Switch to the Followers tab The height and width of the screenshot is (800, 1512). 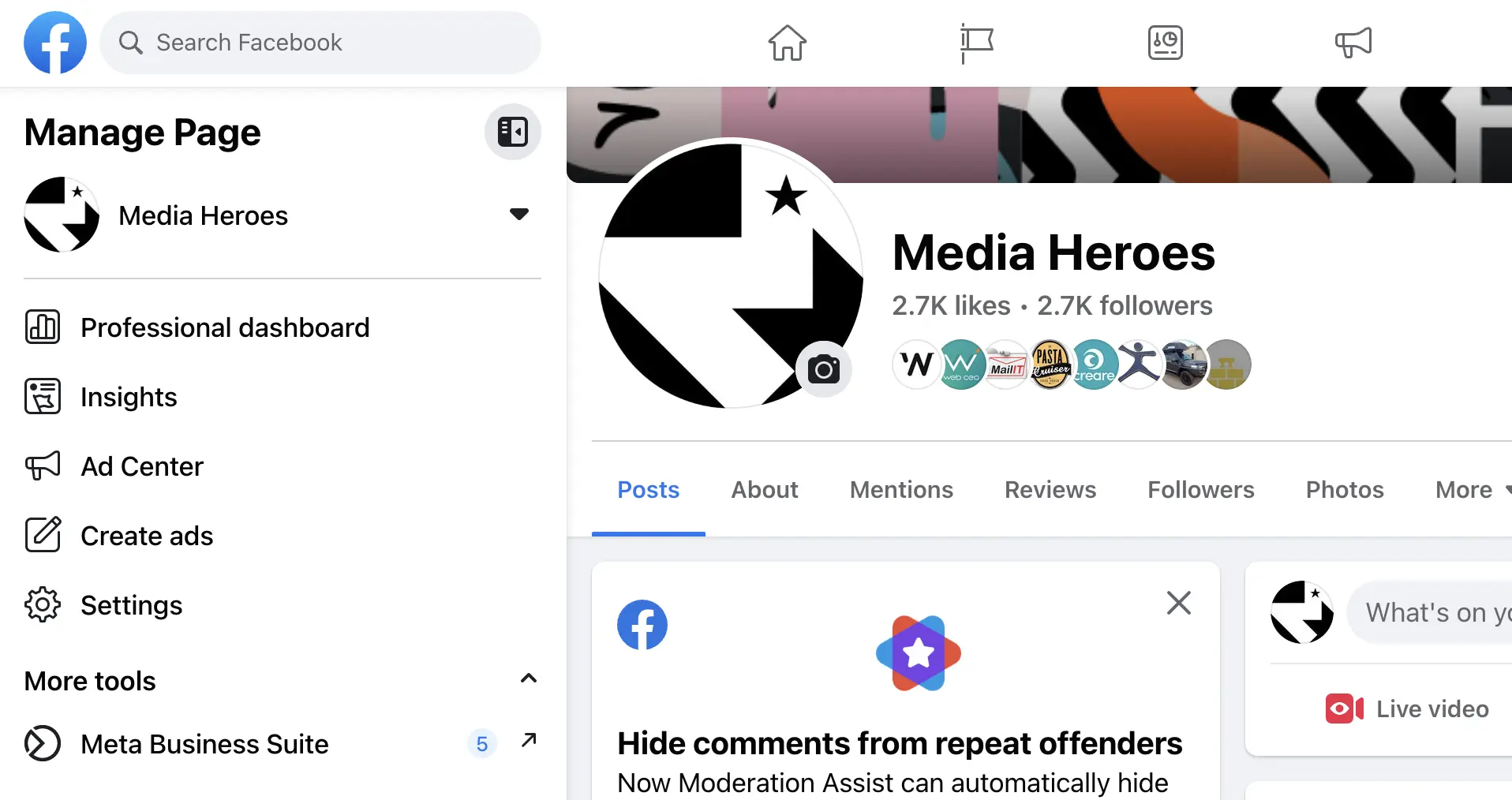[1201, 489]
